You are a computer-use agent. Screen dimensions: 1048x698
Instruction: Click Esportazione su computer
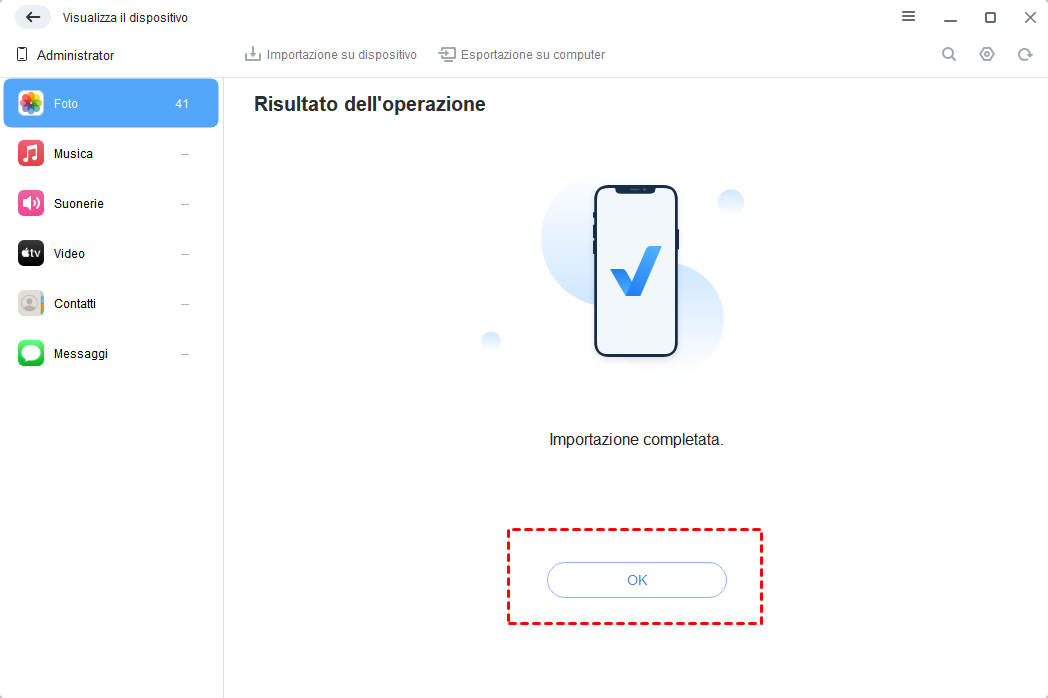(x=522, y=54)
